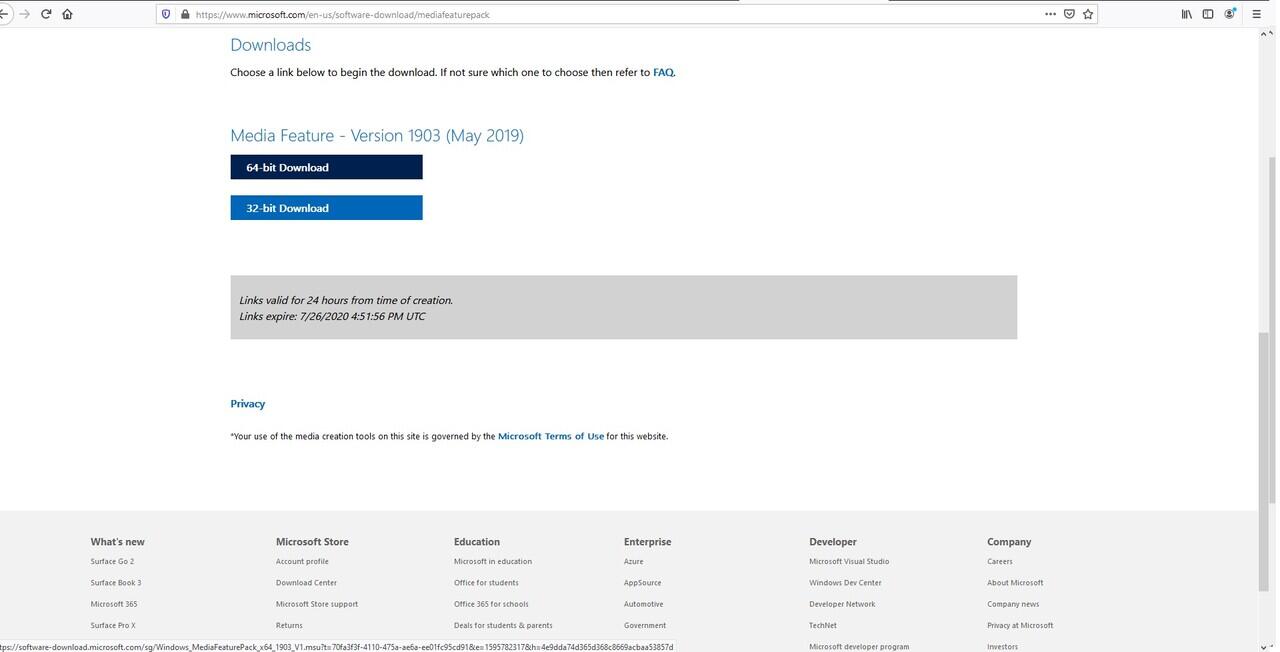
Task: Open page actions three-dot menu
Action: coord(1050,14)
